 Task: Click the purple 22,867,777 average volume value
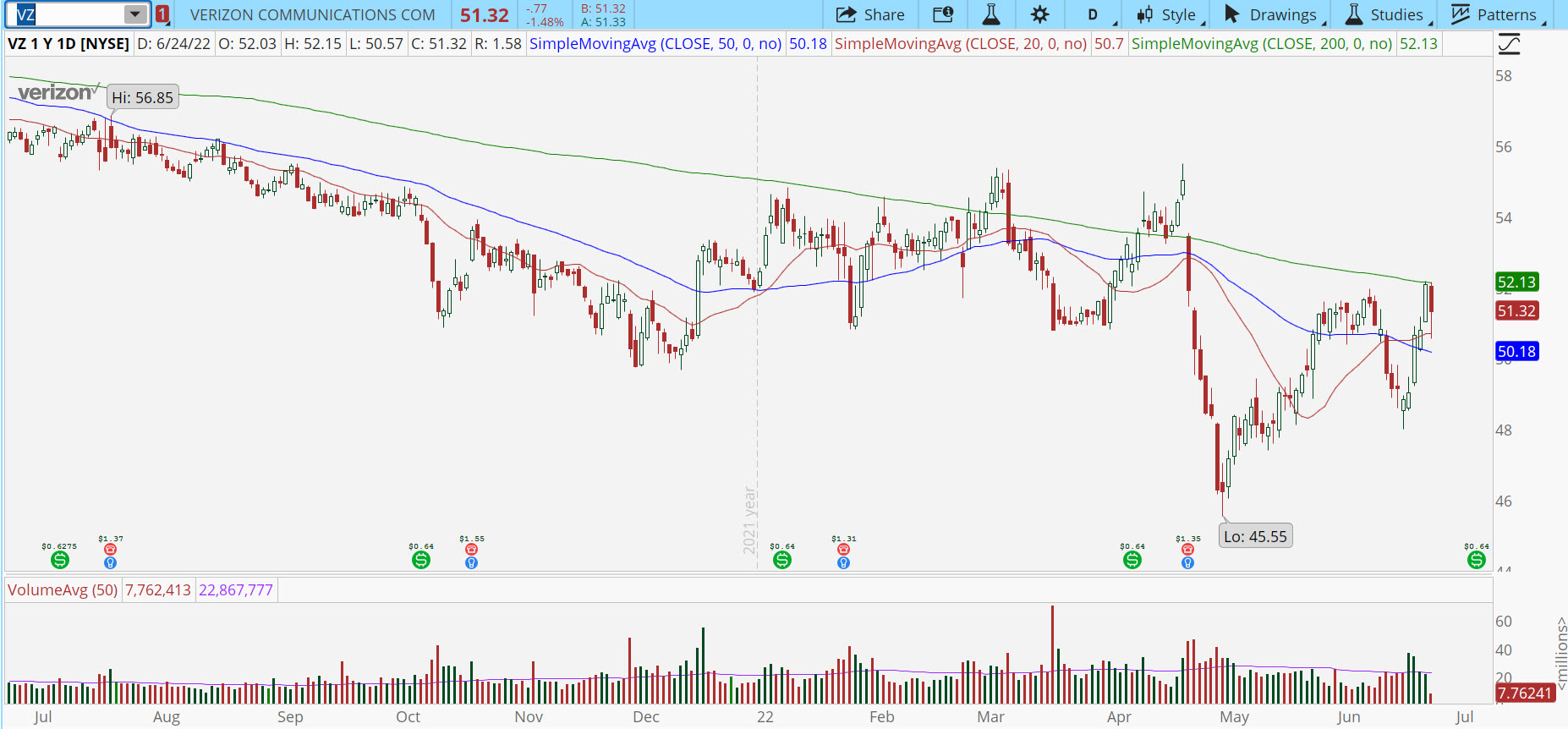[236, 590]
